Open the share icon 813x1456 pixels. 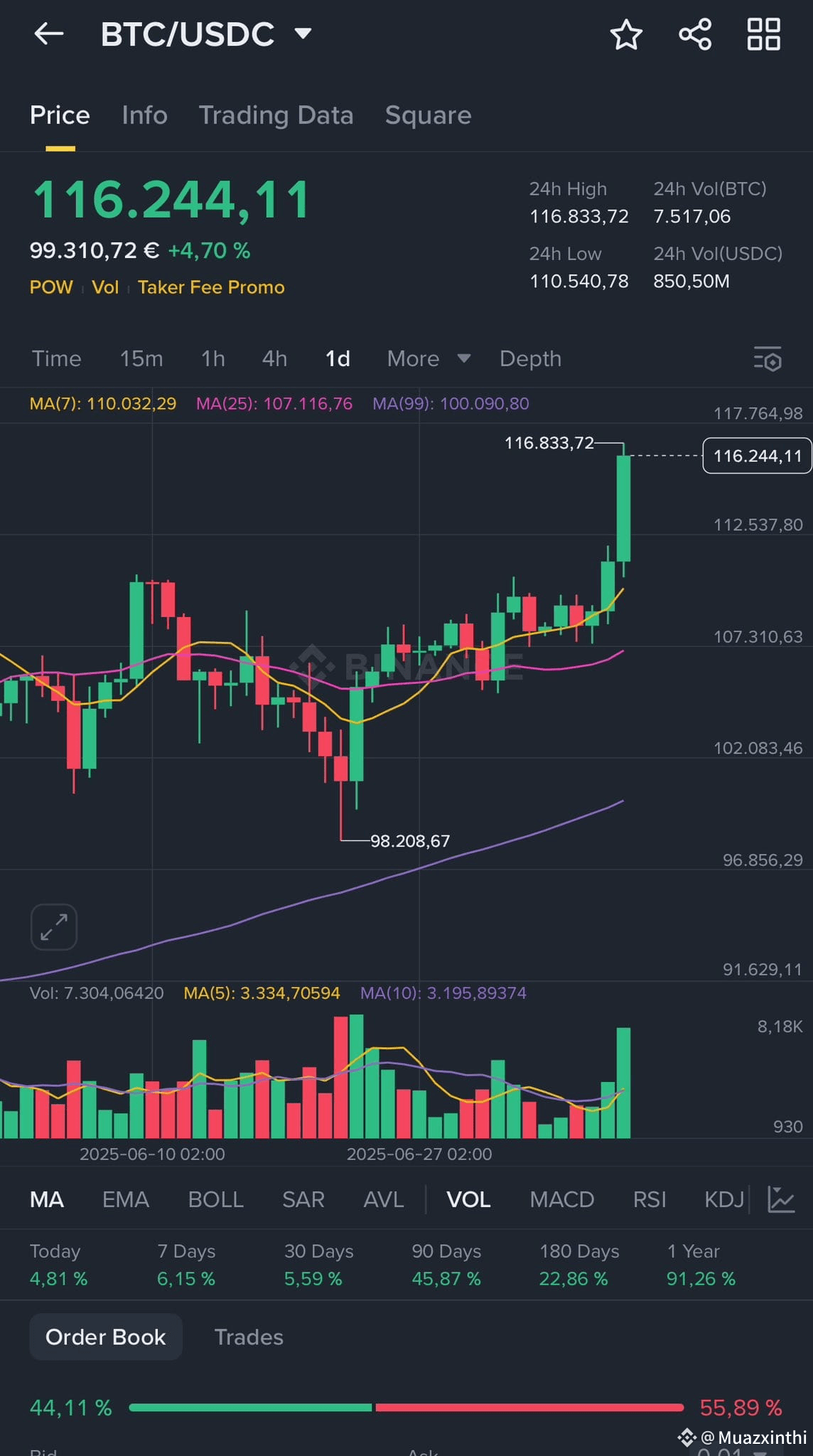(x=695, y=34)
